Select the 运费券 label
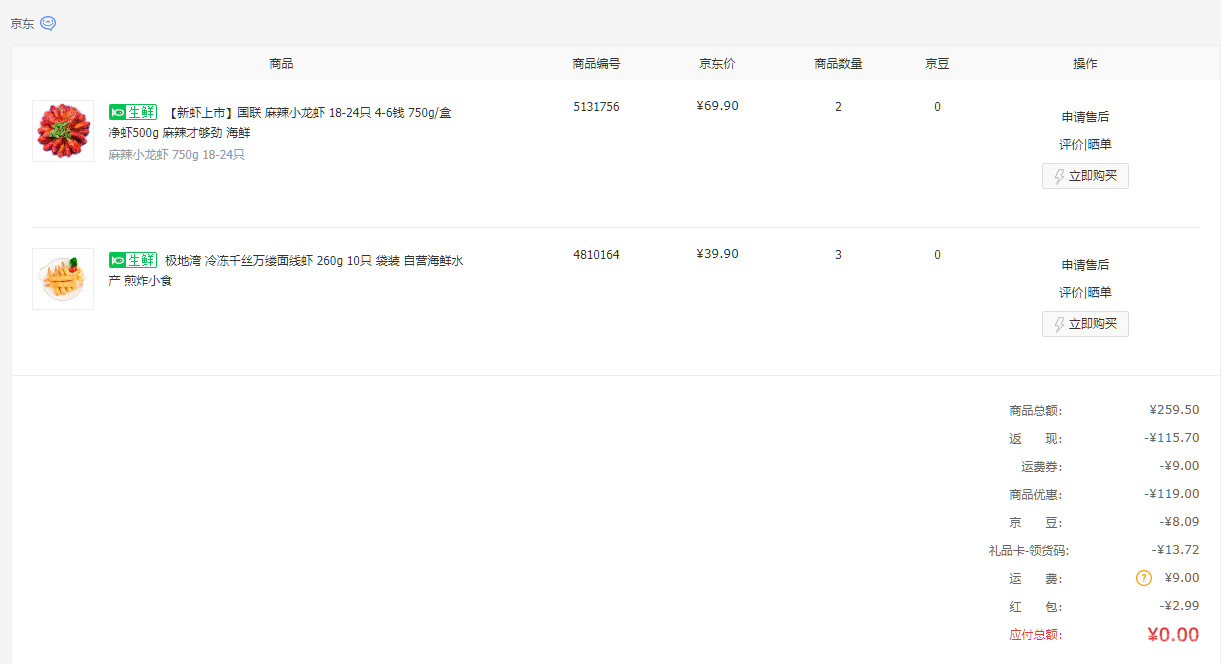Screen dimensions: 1221x664 (x=1041, y=467)
